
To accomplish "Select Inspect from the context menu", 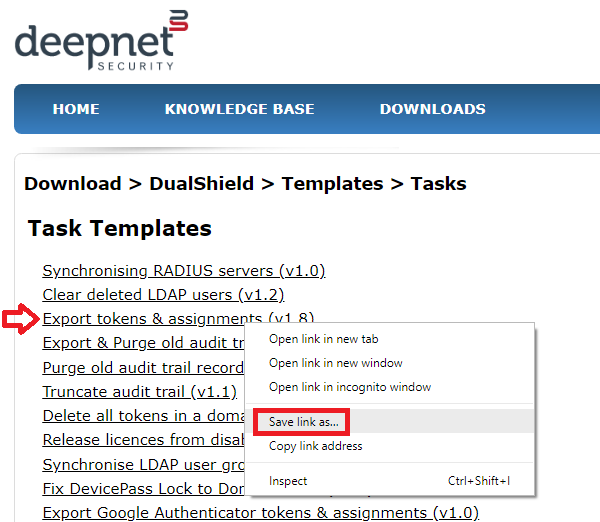I will tap(390, 481).
